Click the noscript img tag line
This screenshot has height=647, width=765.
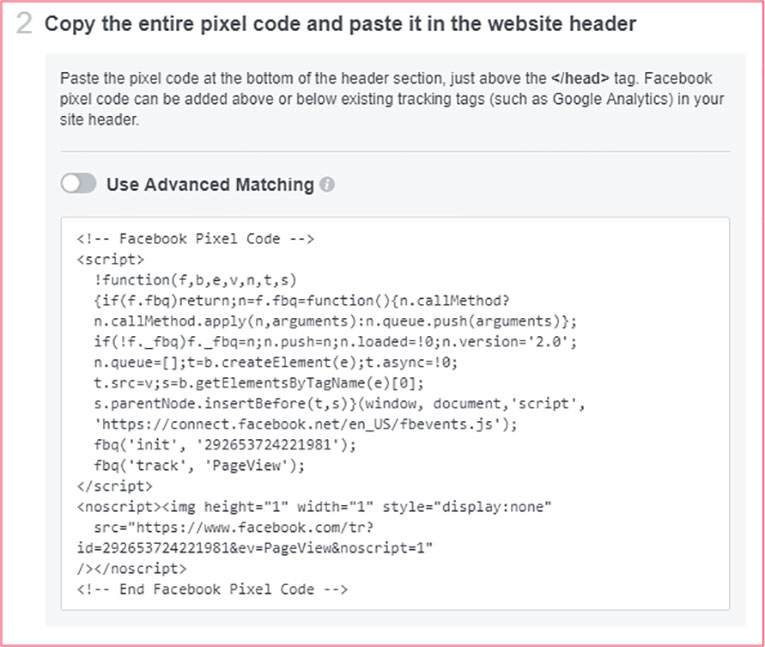314,506
